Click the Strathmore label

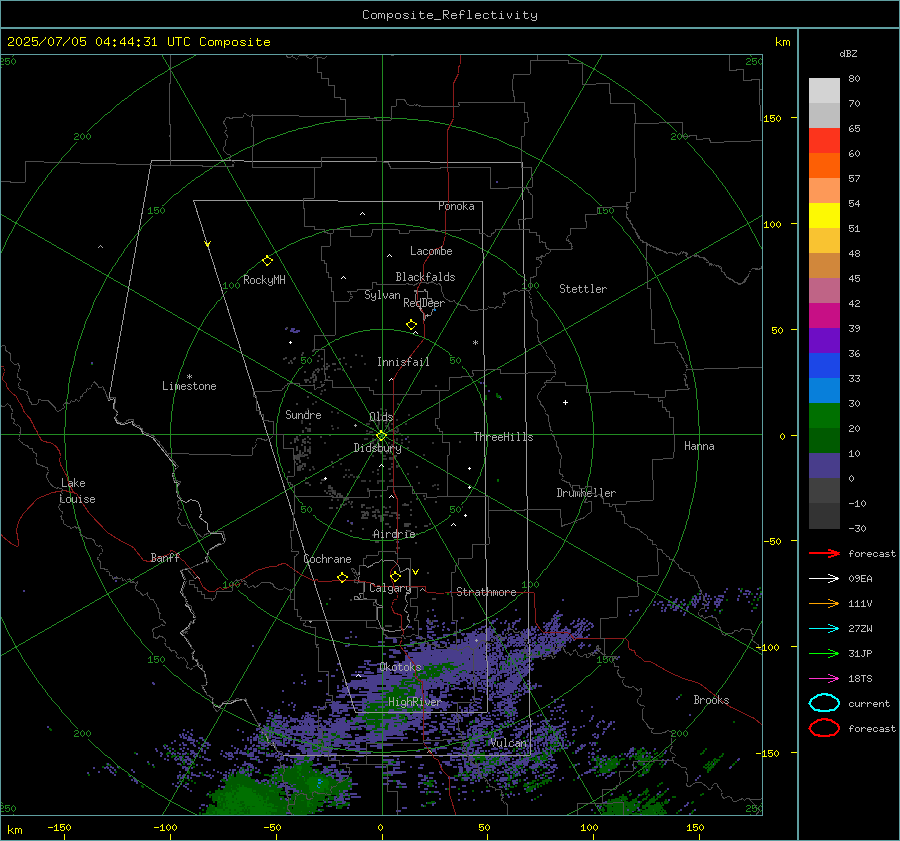[x=486, y=592]
